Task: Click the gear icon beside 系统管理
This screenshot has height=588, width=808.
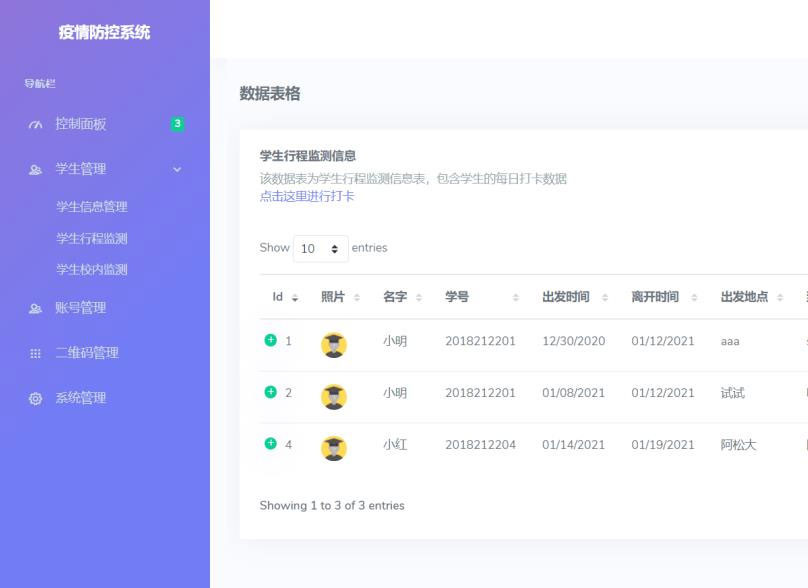Action: pyautogui.click(x=35, y=398)
